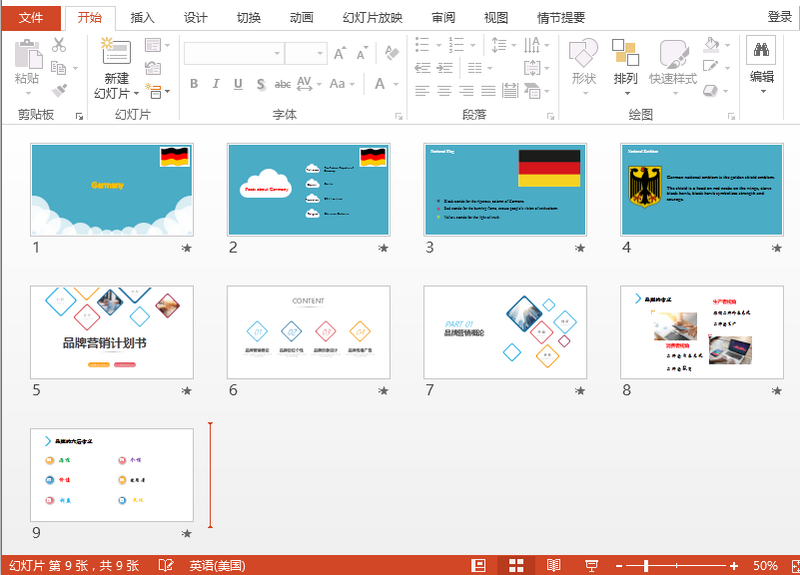Toggle Underline formatting

click(x=238, y=84)
